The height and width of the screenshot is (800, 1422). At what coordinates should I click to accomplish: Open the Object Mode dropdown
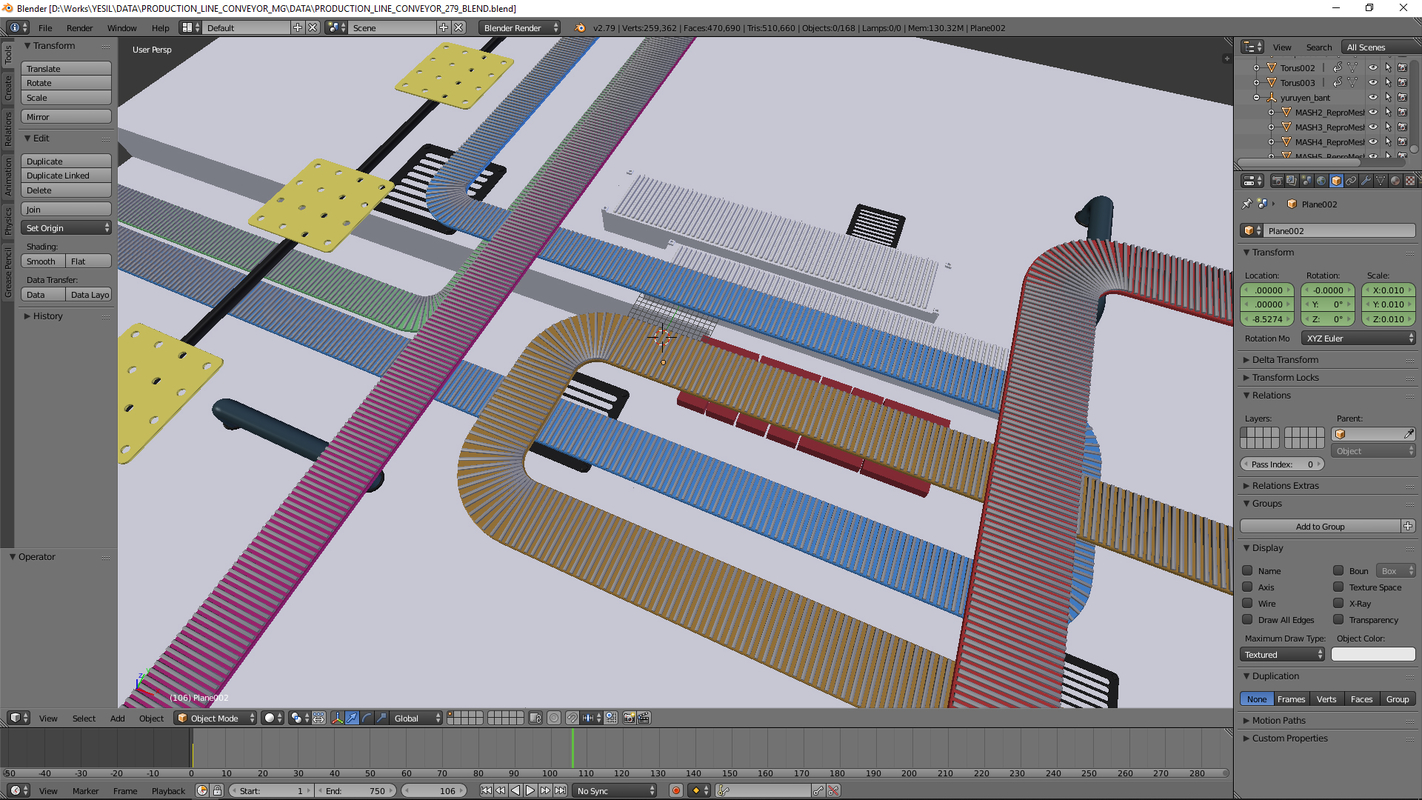click(x=216, y=718)
